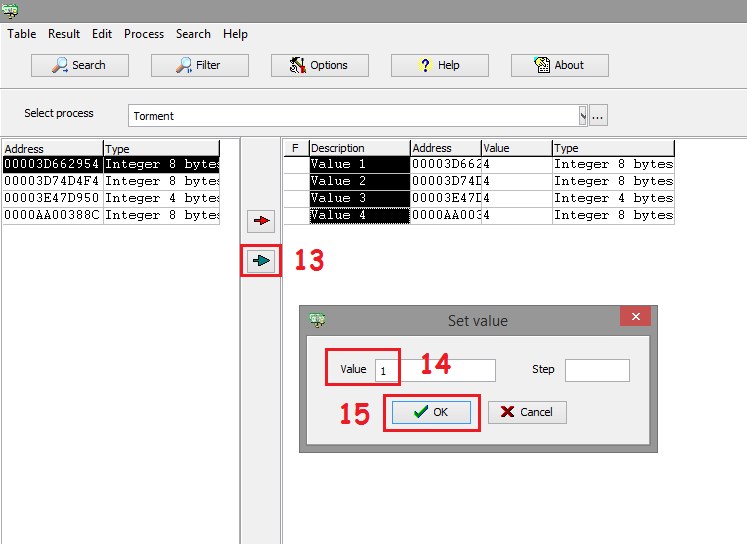Viewport: 747px width, 544px height.
Task: Select address 00003E47D950 in left list
Action: (52, 199)
